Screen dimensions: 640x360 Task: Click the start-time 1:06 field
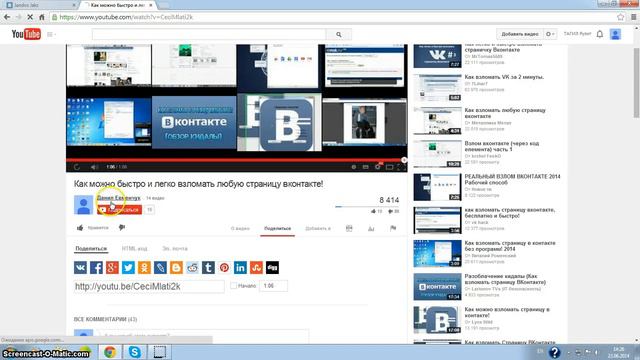(273, 286)
